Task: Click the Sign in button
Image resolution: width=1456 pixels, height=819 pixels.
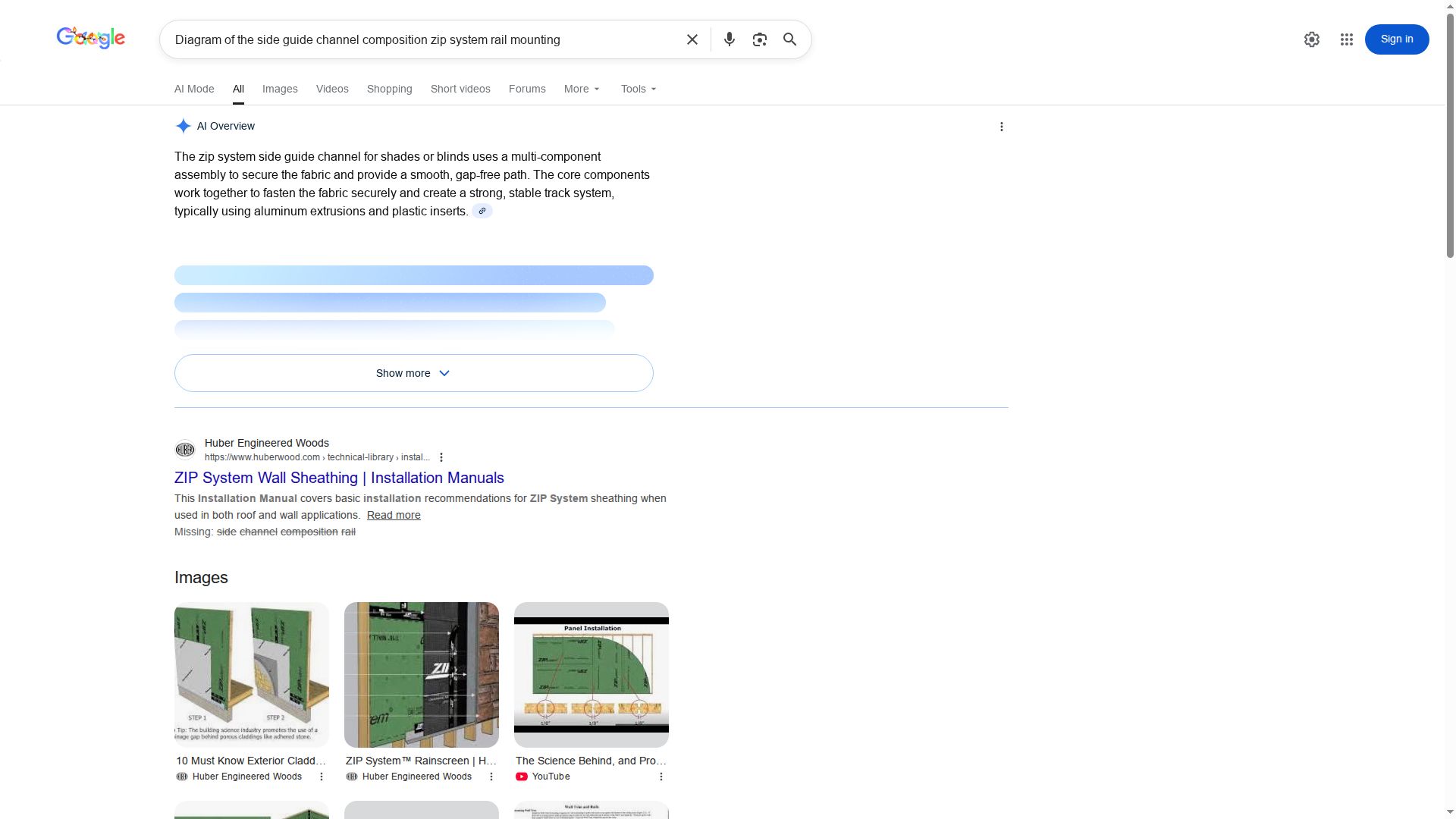Action: pos(1396,39)
